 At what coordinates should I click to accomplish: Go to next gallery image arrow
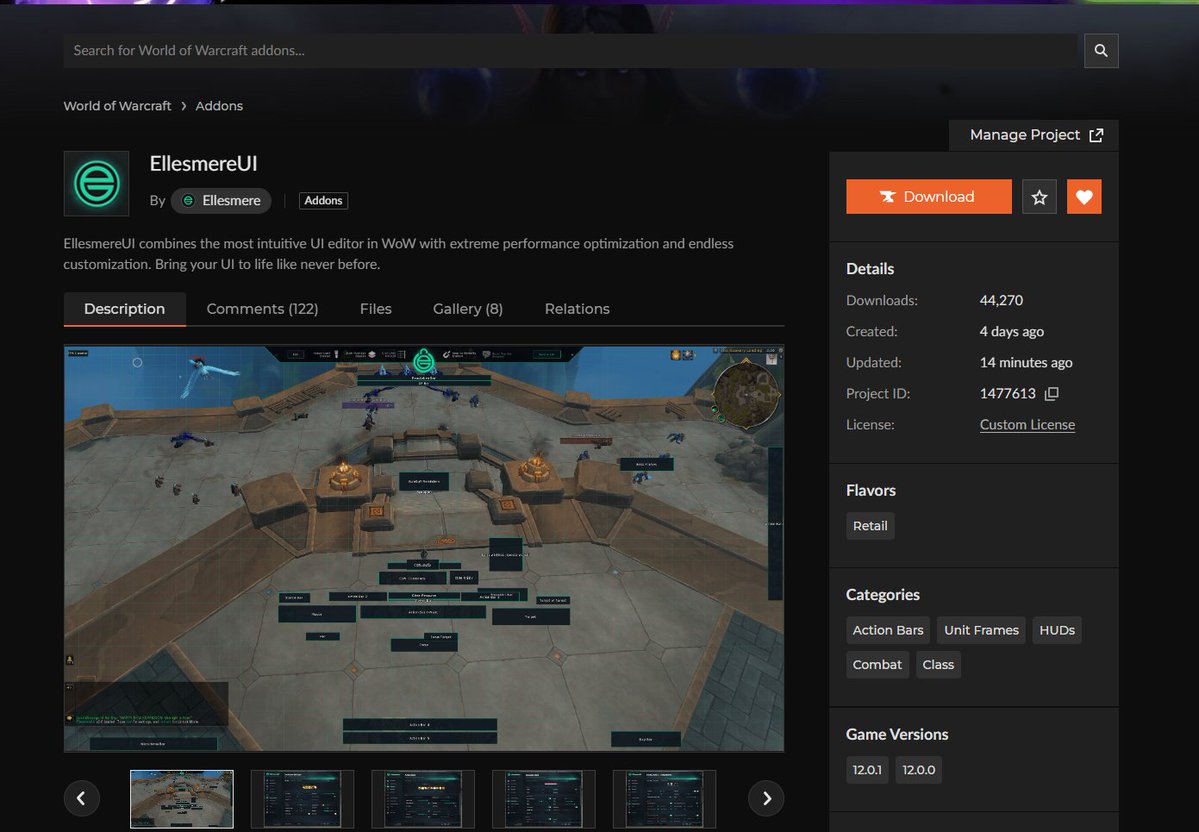(766, 798)
